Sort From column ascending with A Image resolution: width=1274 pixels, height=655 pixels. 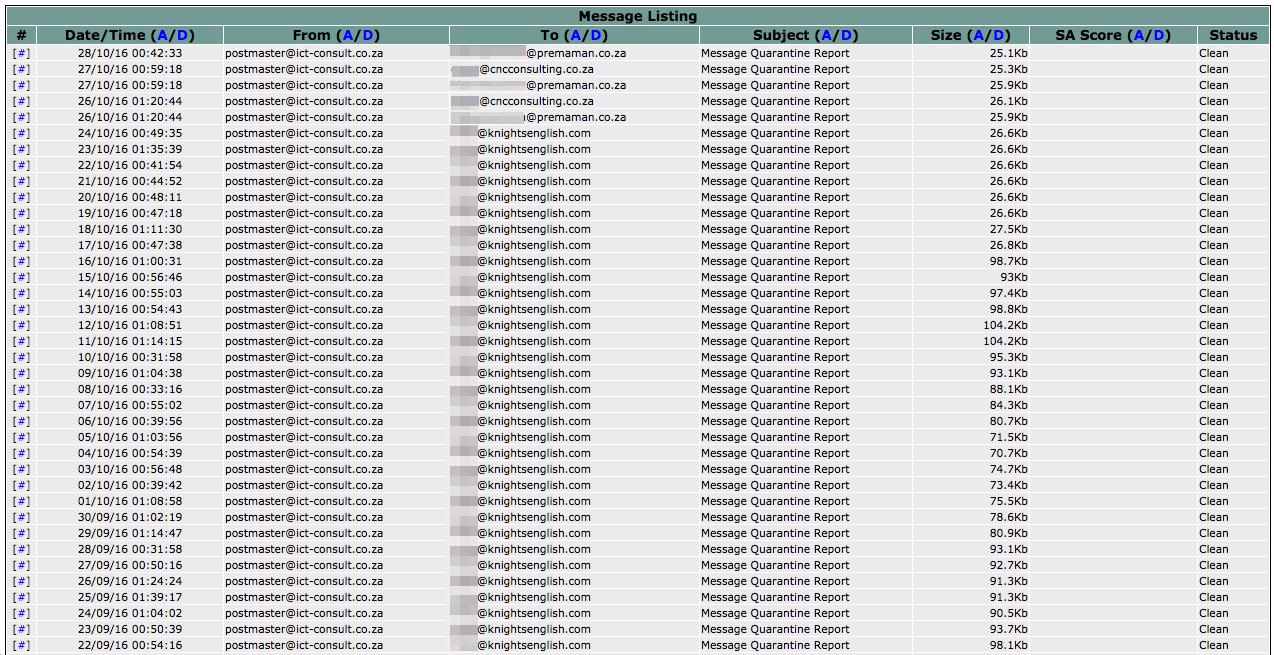pos(348,35)
